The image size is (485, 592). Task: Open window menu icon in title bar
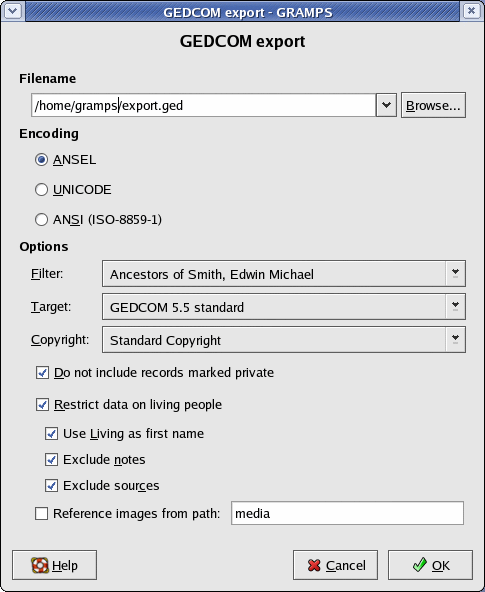point(13,11)
